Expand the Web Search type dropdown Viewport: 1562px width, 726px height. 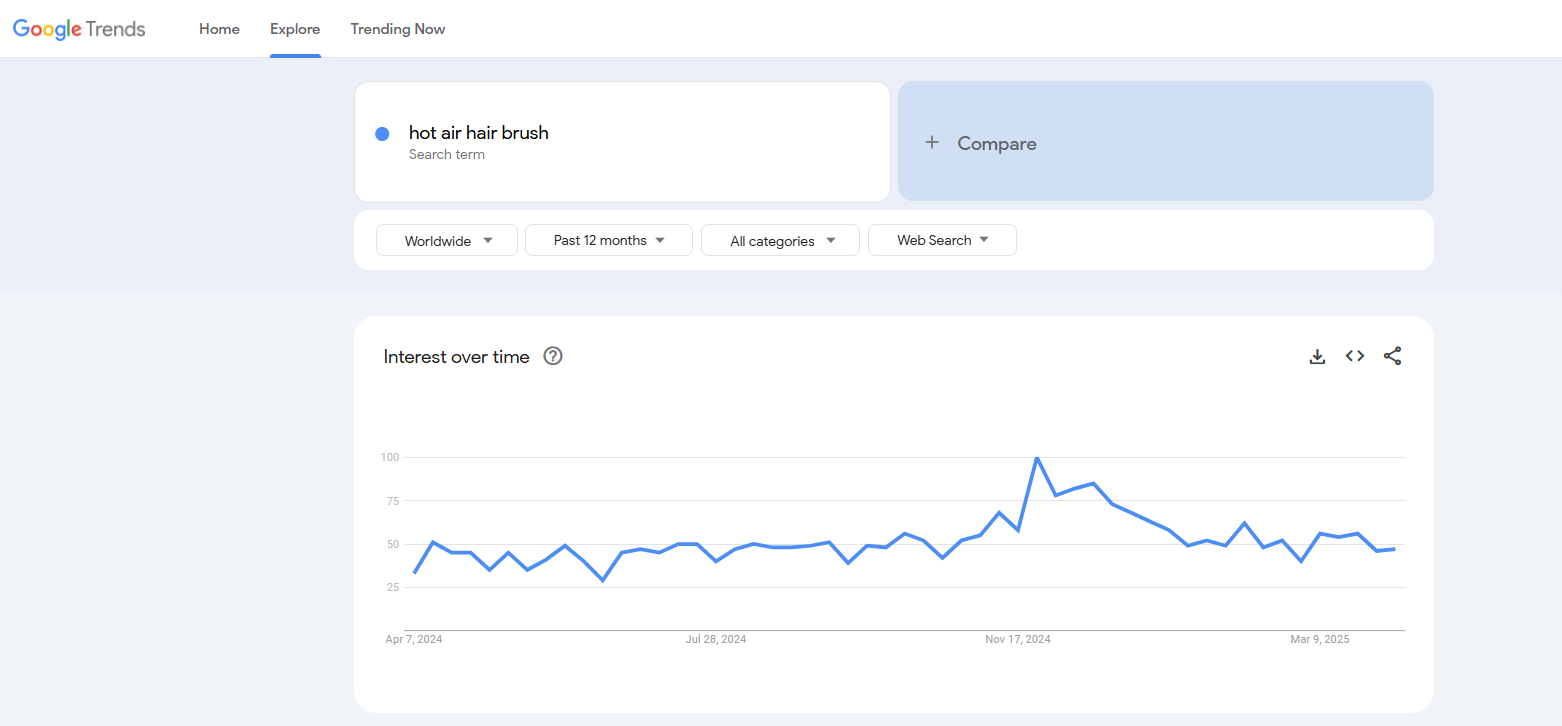tap(942, 241)
